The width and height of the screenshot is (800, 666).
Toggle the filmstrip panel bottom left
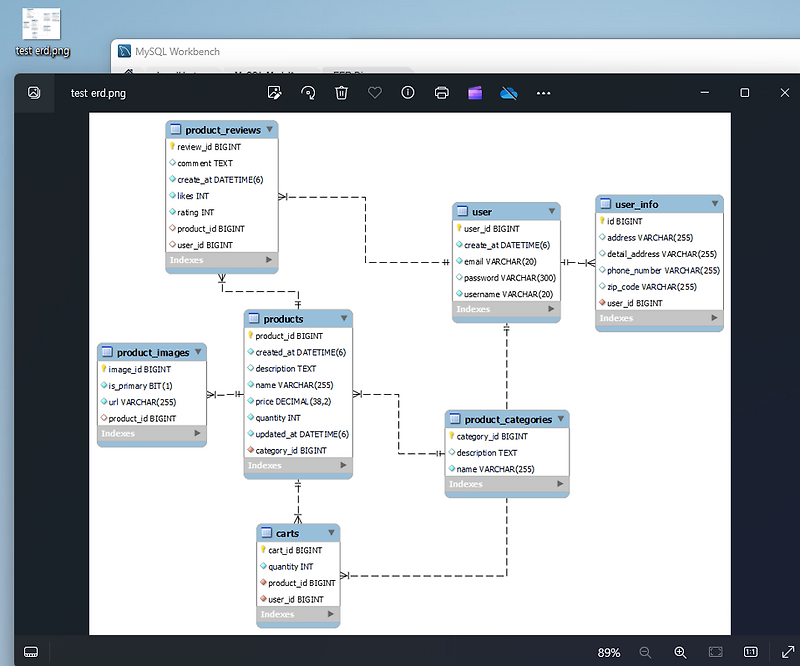pyautogui.click(x=30, y=651)
